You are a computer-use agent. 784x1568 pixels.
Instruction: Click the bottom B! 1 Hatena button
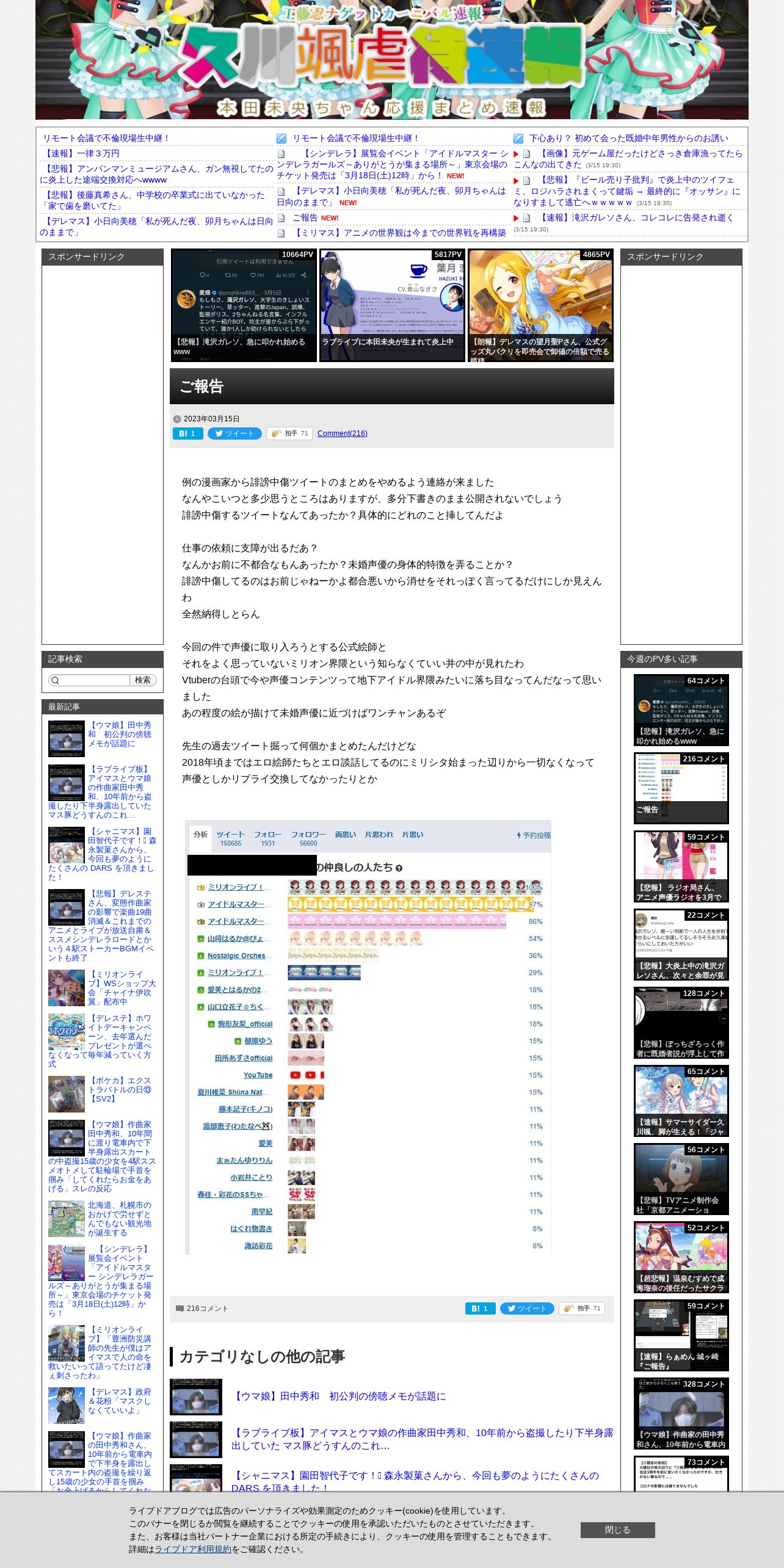tap(480, 1308)
